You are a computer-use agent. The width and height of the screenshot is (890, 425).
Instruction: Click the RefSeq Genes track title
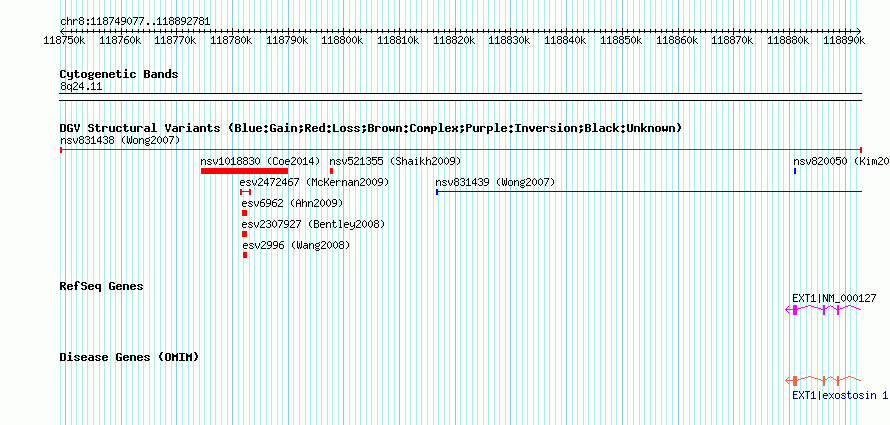(101, 286)
